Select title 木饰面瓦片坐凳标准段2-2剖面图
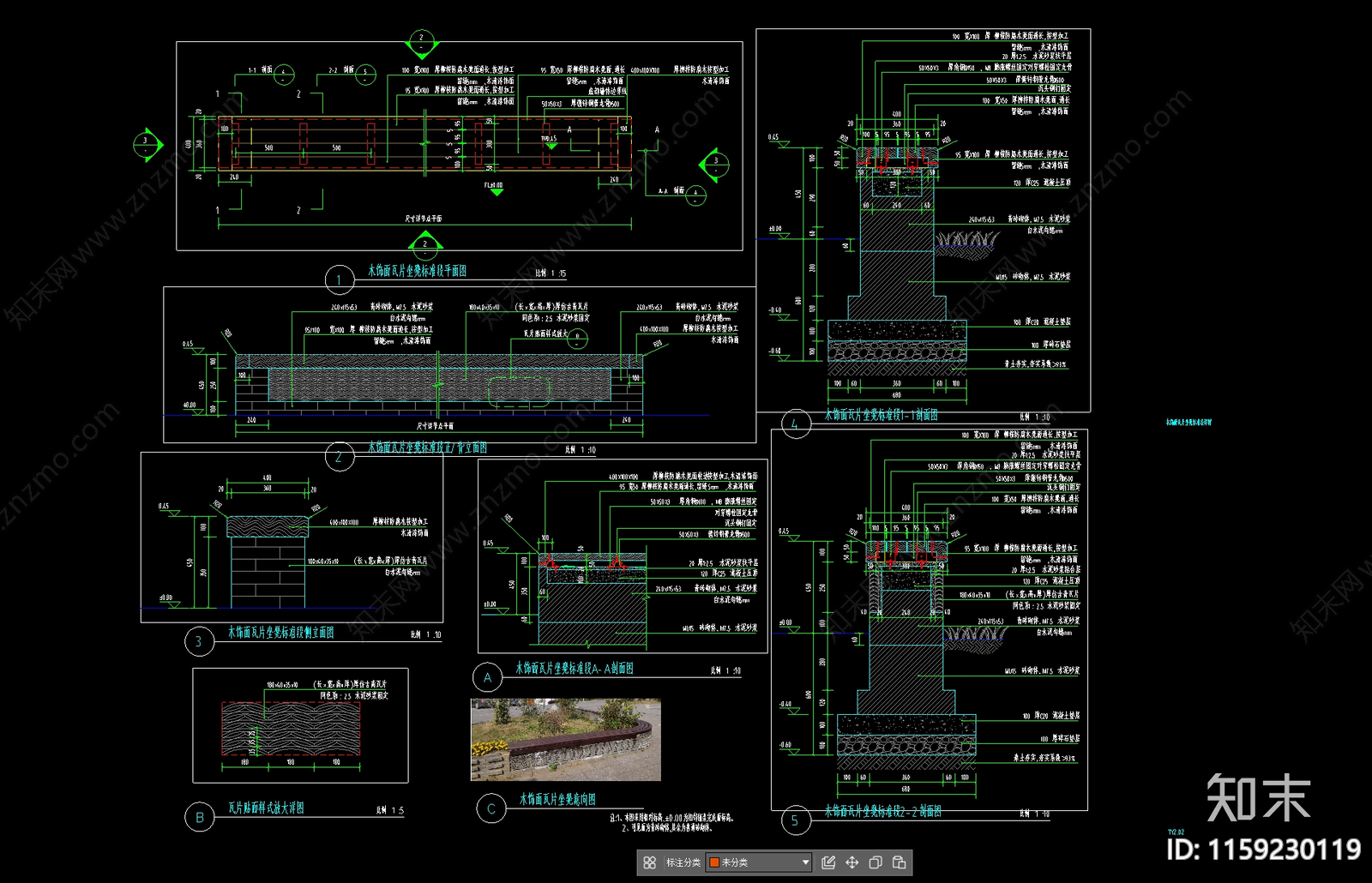Image resolution: width=1372 pixels, height=883 pixels. pyautogui.click(x=883, y=811)
